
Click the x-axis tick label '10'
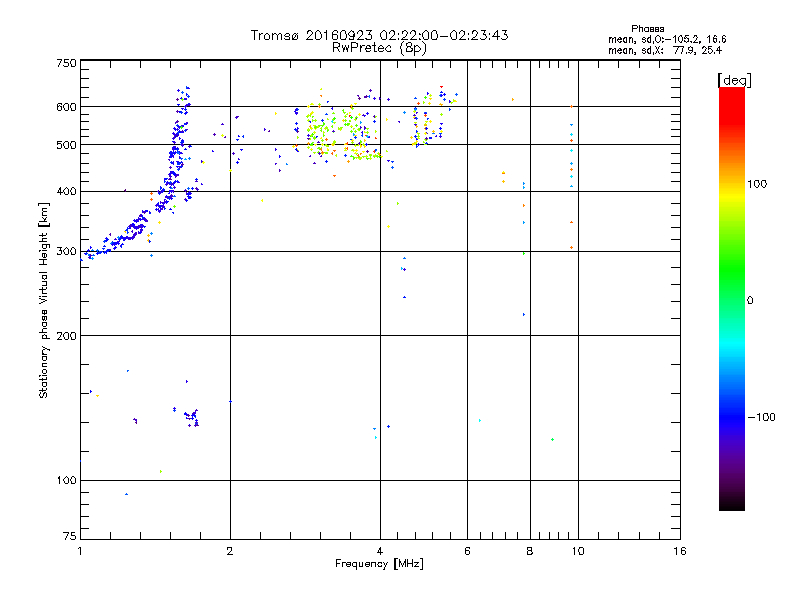[x=578, y=551]
